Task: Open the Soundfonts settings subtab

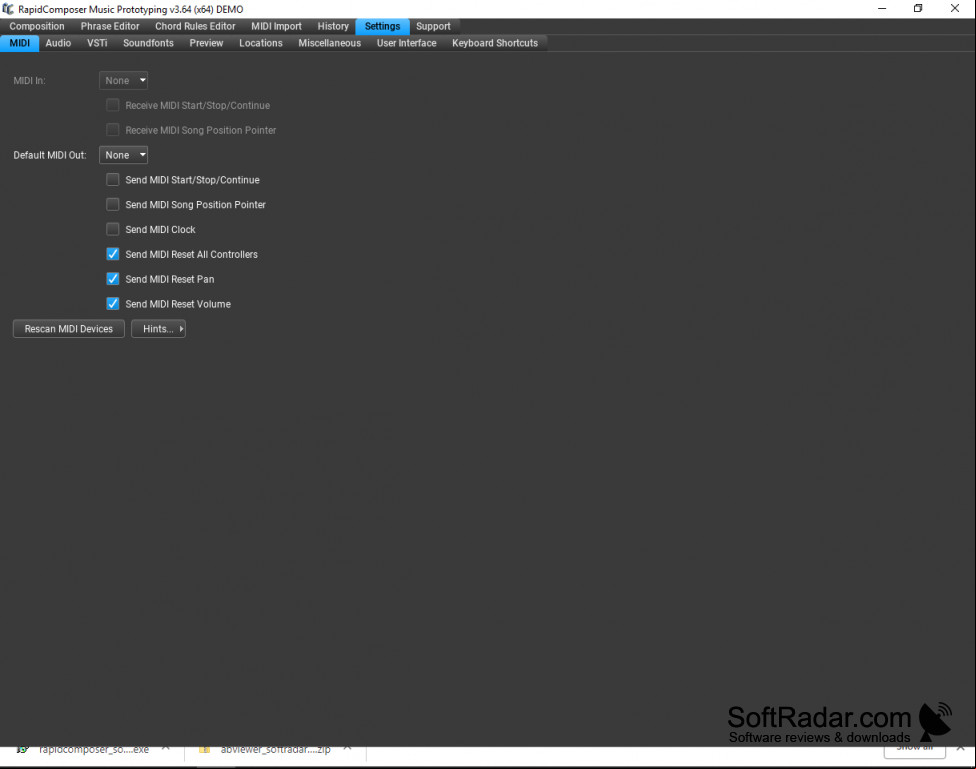Action: 148,43
